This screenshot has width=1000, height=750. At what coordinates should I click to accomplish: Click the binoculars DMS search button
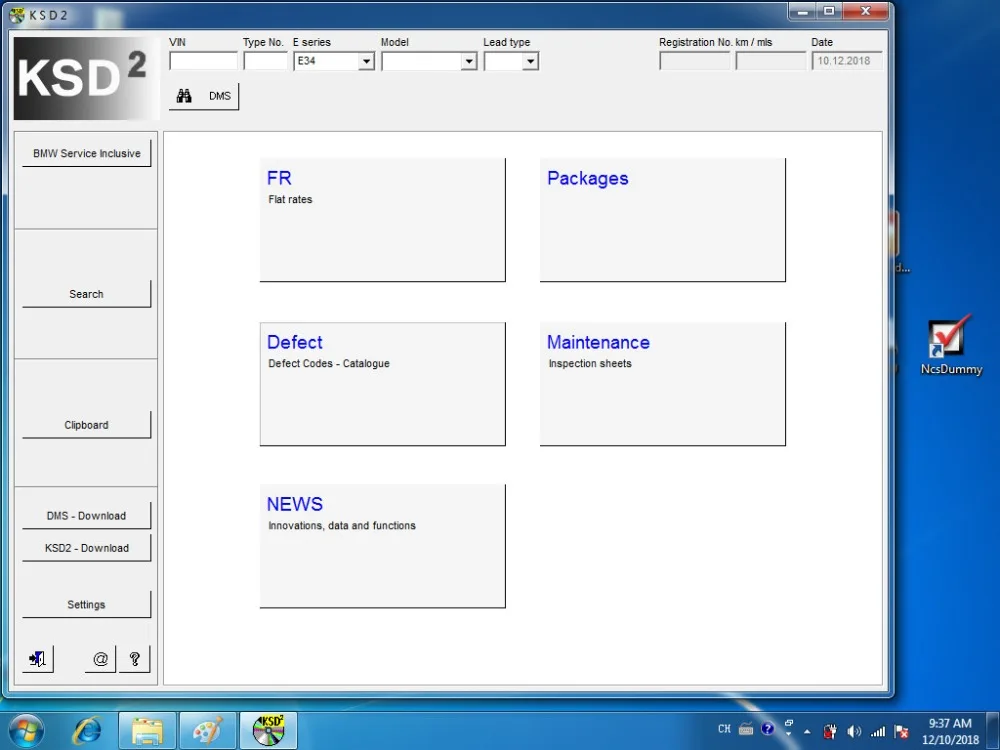click(x=204, y=96)
